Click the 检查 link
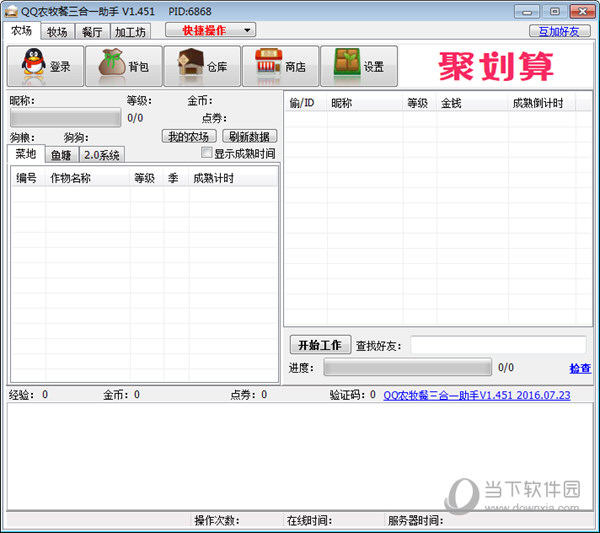Image resolution: width=600 pixels, height=533 pixels. [x=580, y=368]
